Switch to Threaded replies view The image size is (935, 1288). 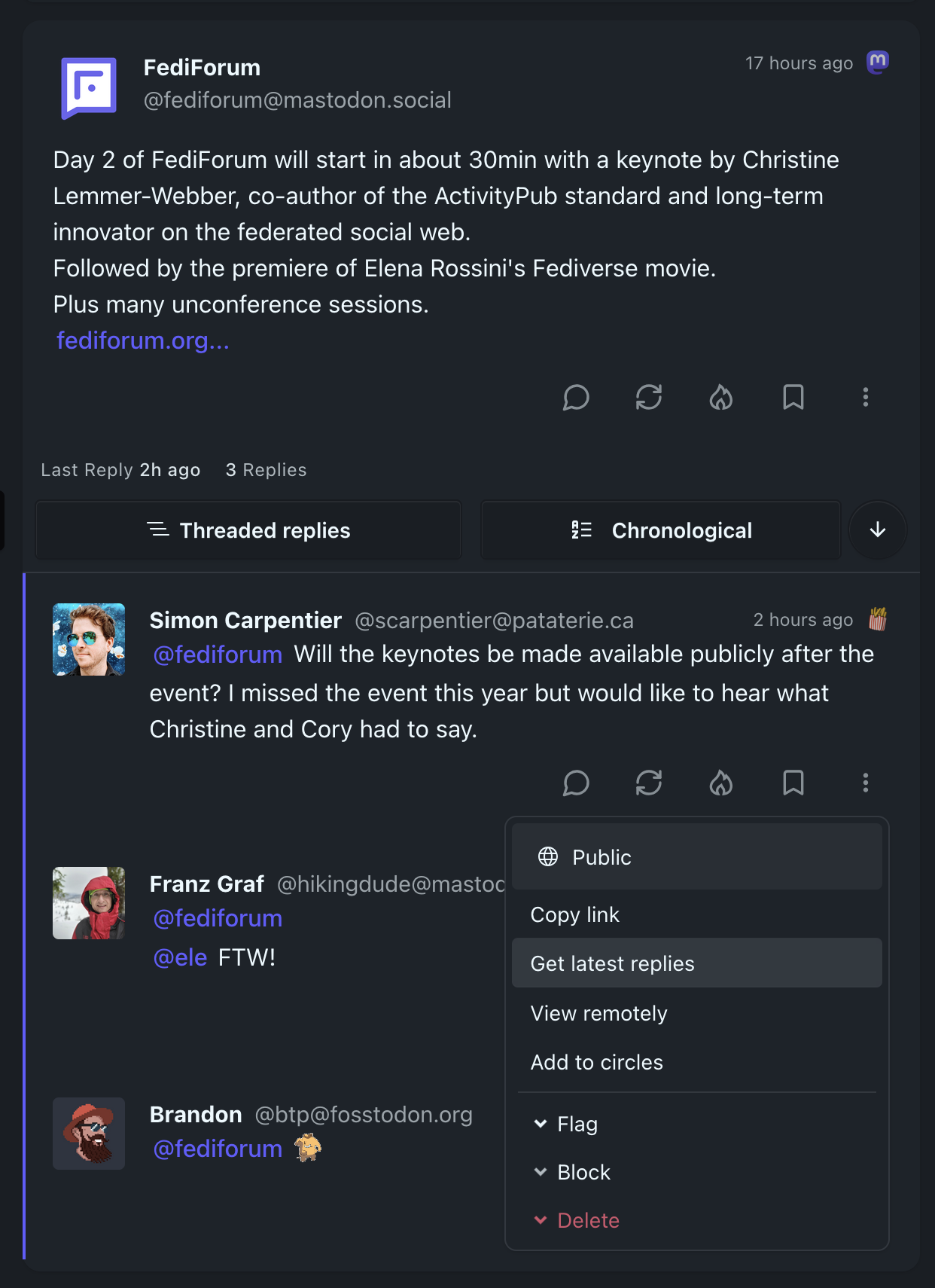point(248,530)
